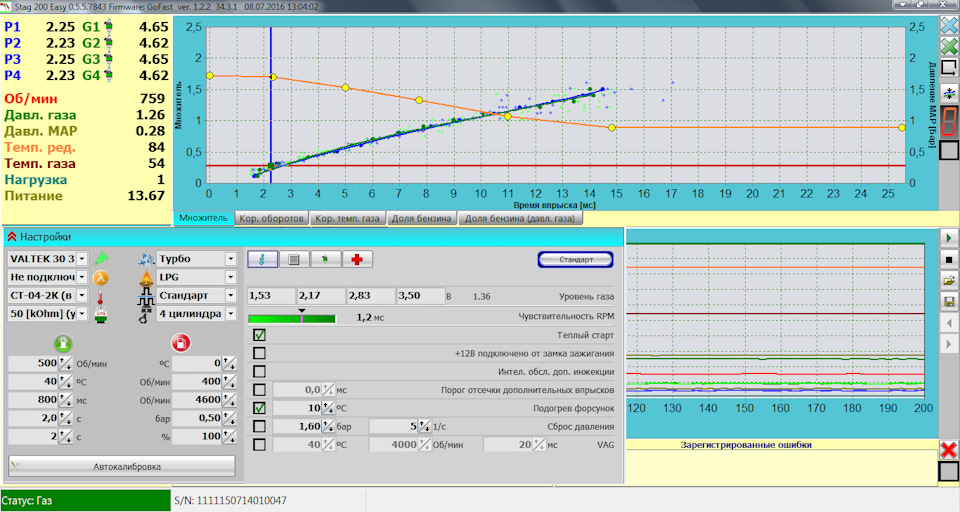
Task: Click the seven-segment display icon
Action: click(949, 121)
